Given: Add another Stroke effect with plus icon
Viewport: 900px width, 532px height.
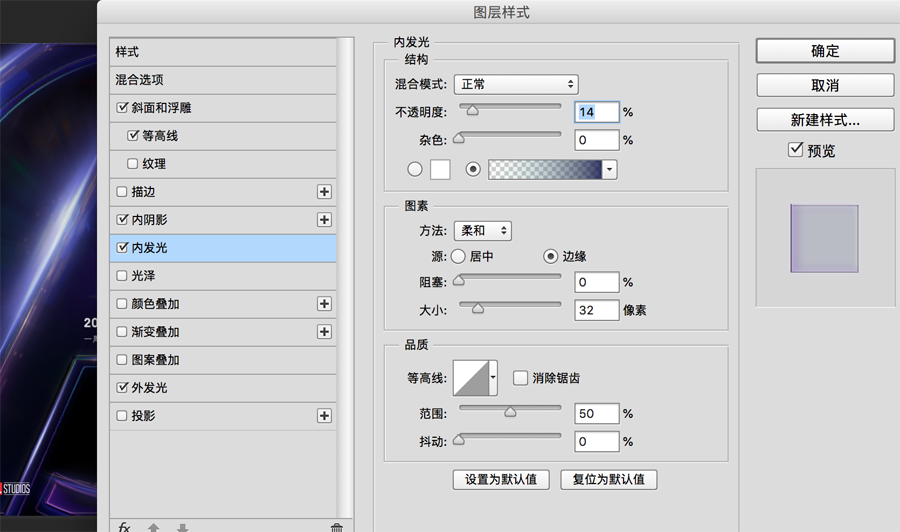Looking at the screenshot, I should 324,192.
